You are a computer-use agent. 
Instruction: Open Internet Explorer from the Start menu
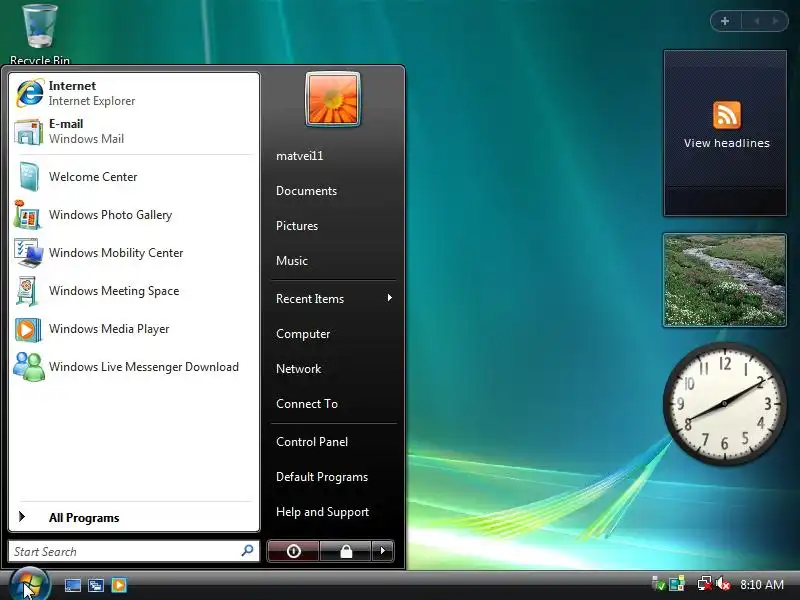tap(134, 93)
